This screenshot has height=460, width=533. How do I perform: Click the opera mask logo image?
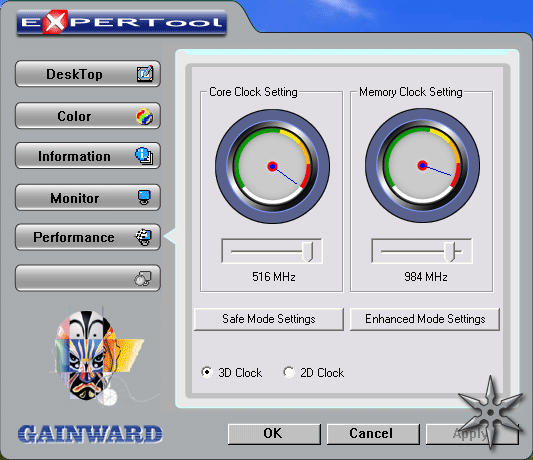pos(98,354)
